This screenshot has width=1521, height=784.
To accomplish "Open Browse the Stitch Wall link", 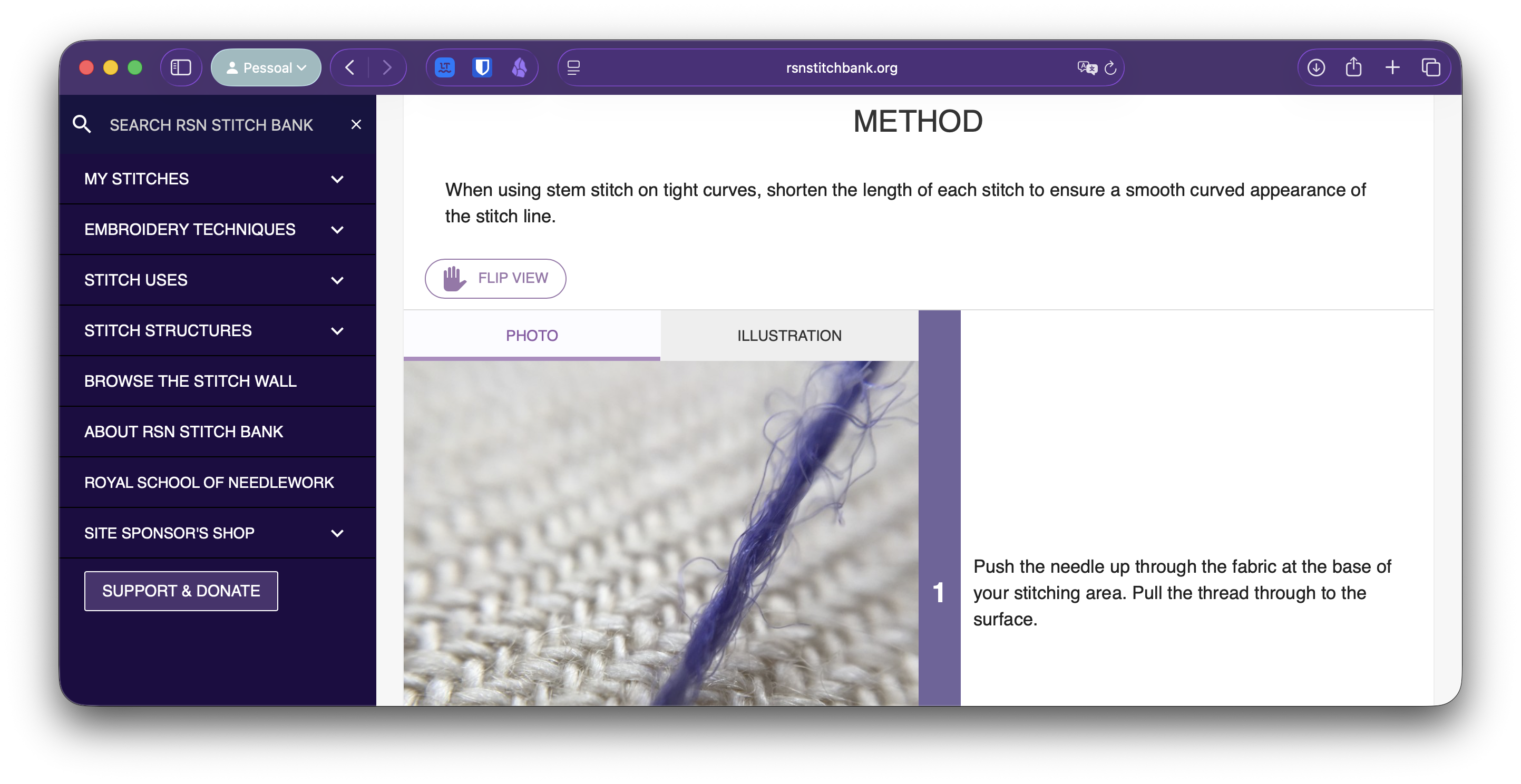I will click(190, 381).
